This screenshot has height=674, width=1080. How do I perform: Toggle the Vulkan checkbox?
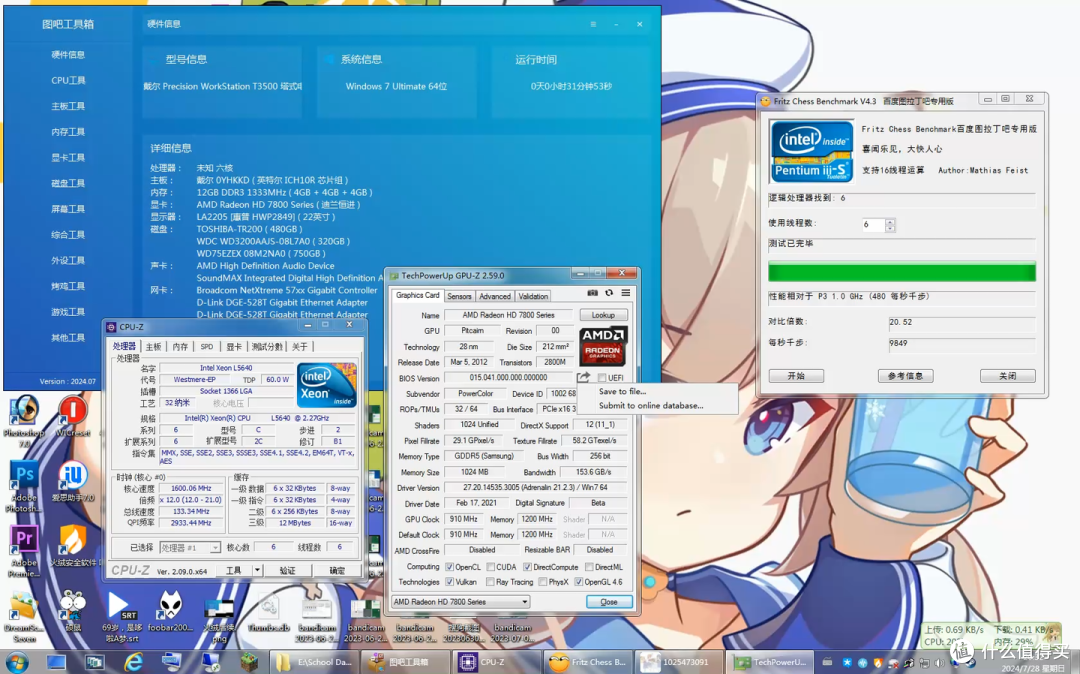point(450,582)
